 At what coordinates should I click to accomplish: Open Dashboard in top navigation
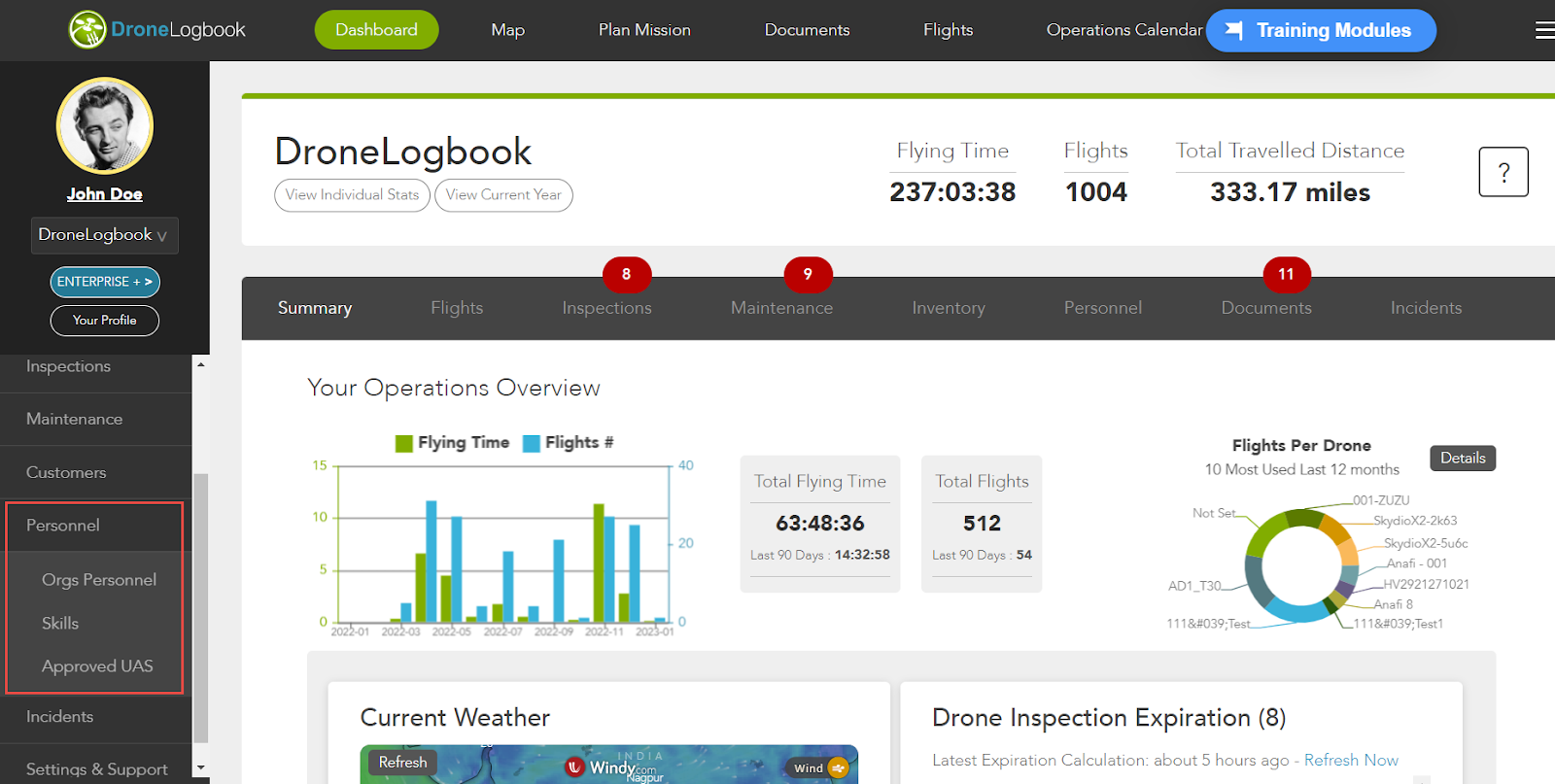[376, 30]
